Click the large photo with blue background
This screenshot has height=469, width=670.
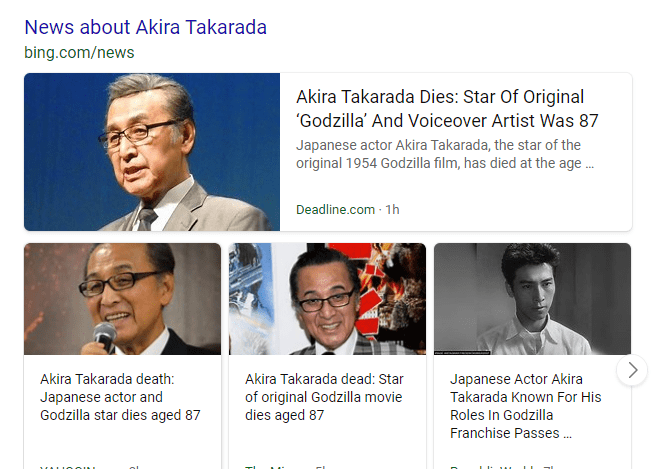pyautogui.click(x=152, y=152)
